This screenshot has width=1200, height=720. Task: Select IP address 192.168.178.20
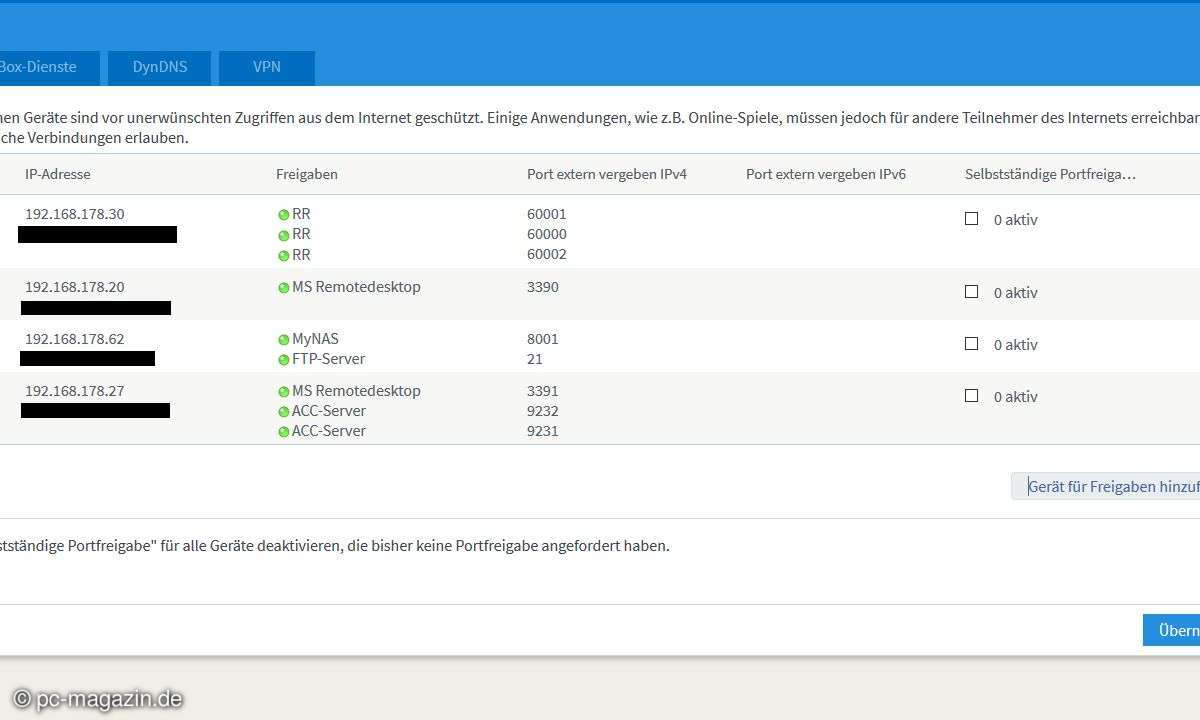click(x=75, y=287)
